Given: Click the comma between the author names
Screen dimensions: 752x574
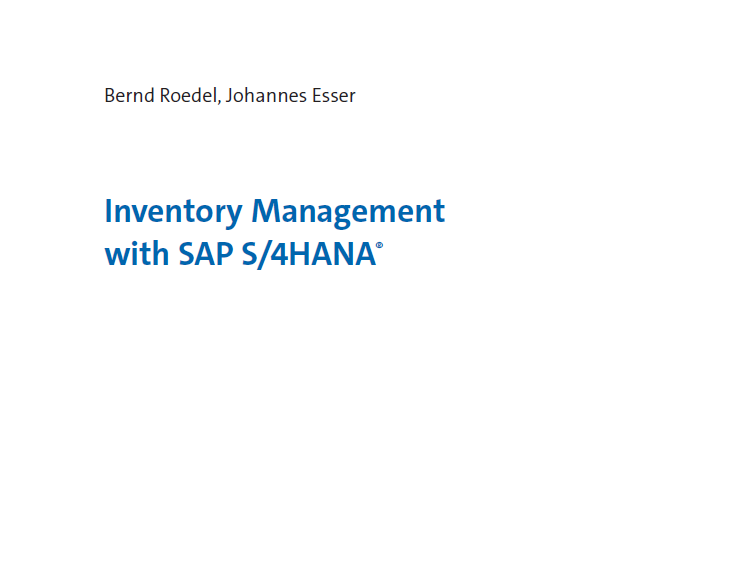Looking at the screenshot, I should (x=212, y=101).
